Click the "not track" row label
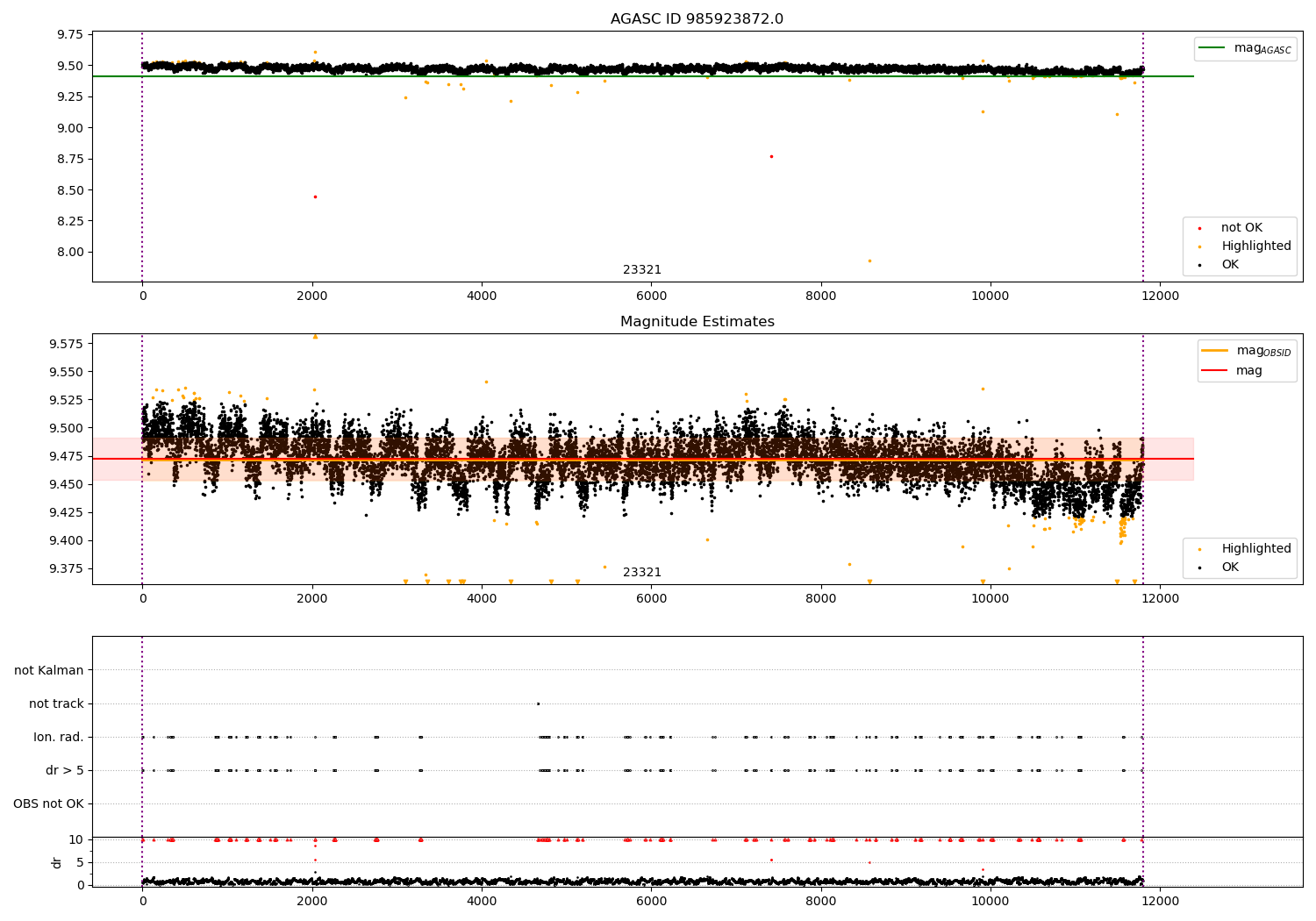The image size is (1316, 921). coord(56,703)
